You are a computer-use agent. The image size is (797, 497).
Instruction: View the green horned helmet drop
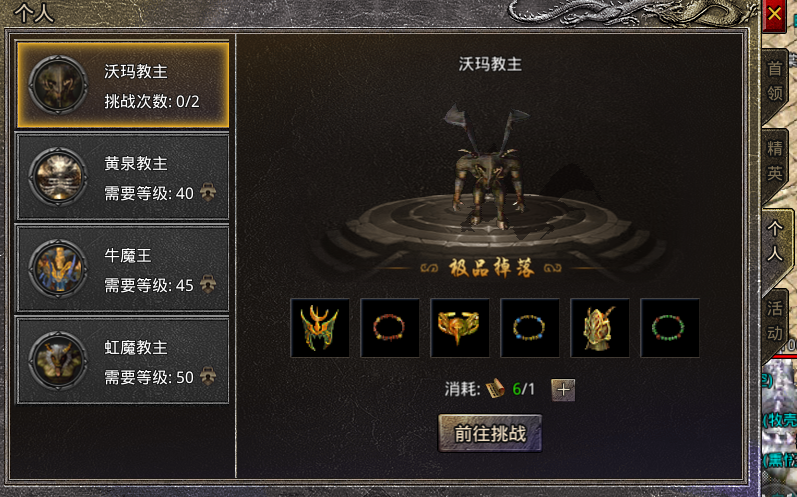click(x=320, y=328)
